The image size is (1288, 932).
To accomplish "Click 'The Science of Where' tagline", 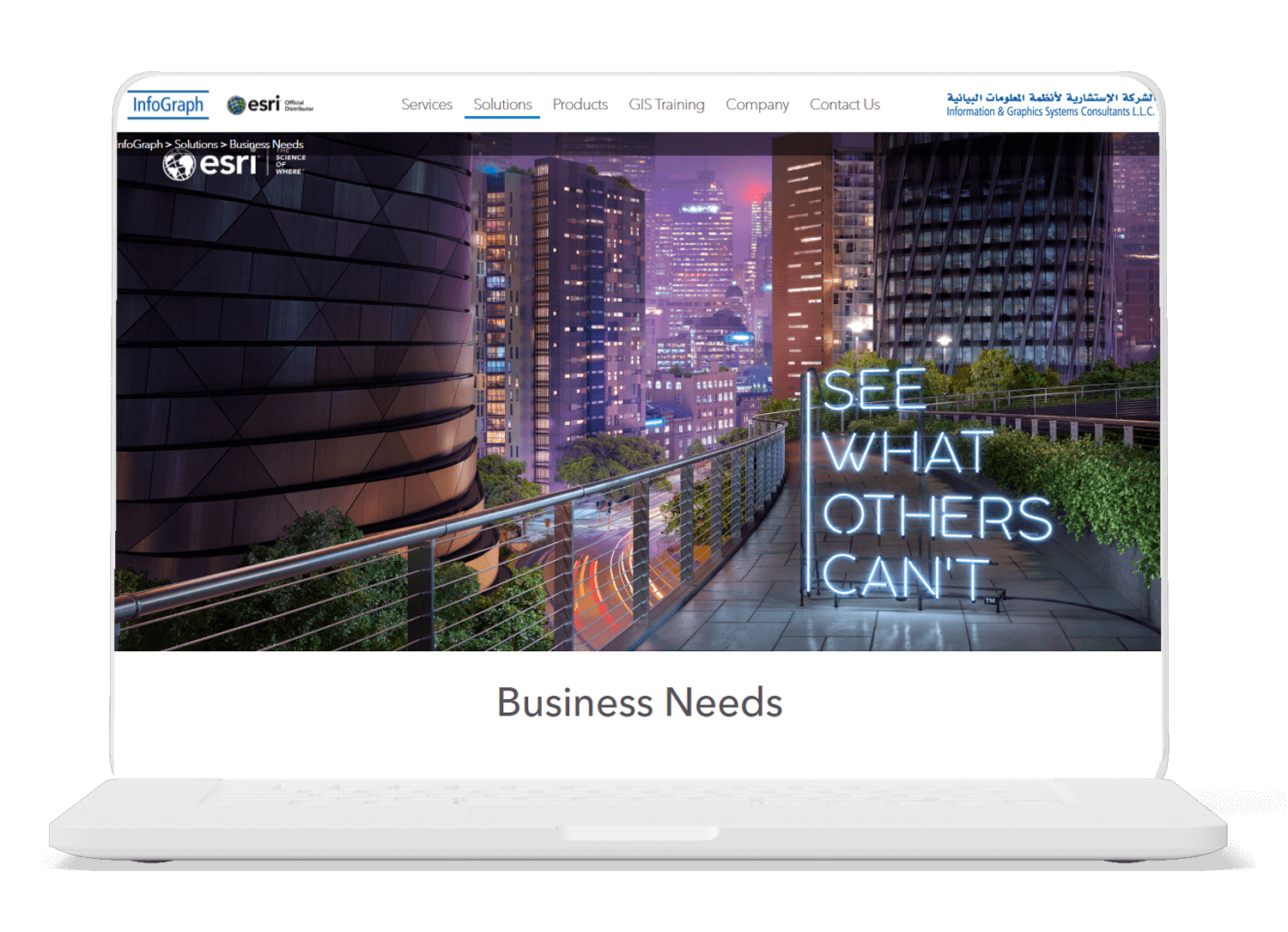I will click(289, 163).
